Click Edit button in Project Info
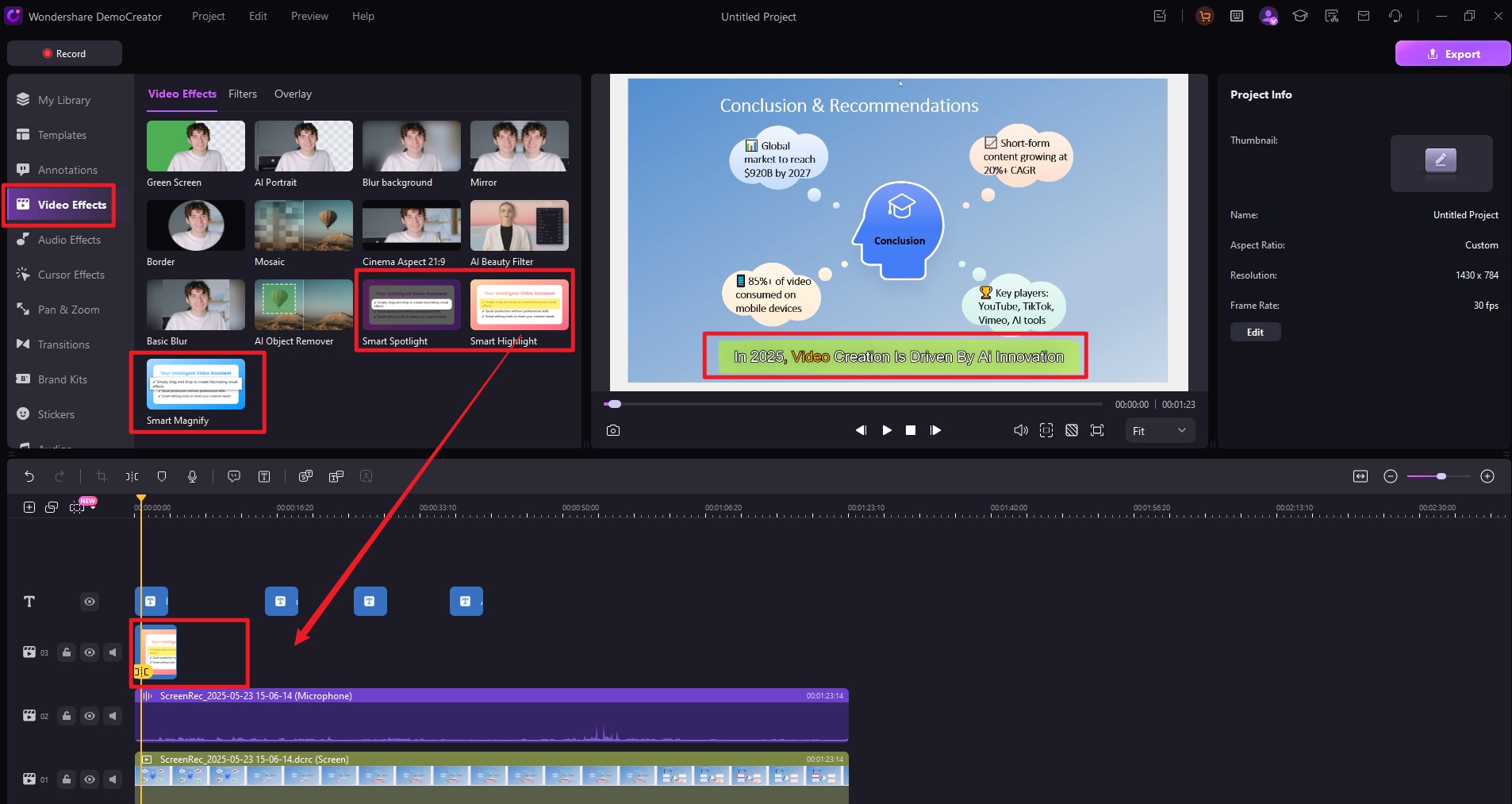This screenshot has width=1512, height=804. point(1255,332)
